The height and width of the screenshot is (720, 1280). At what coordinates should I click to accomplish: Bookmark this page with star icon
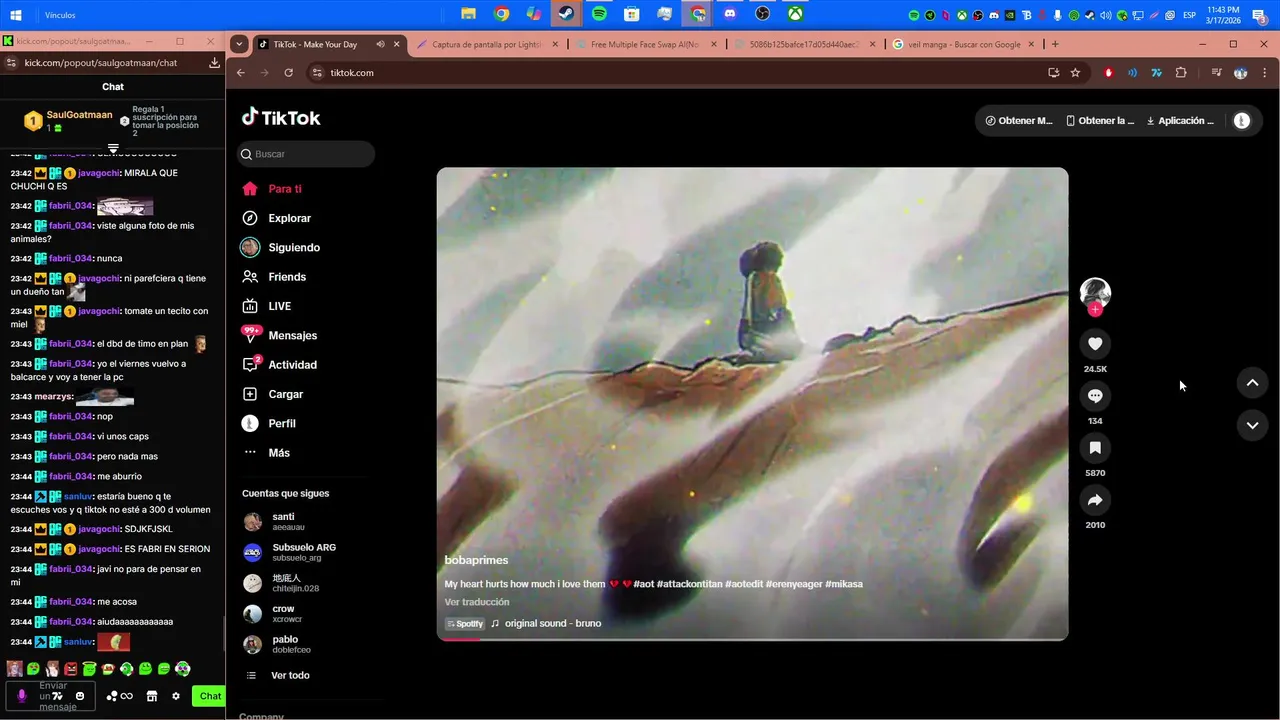pos(1075,73)
